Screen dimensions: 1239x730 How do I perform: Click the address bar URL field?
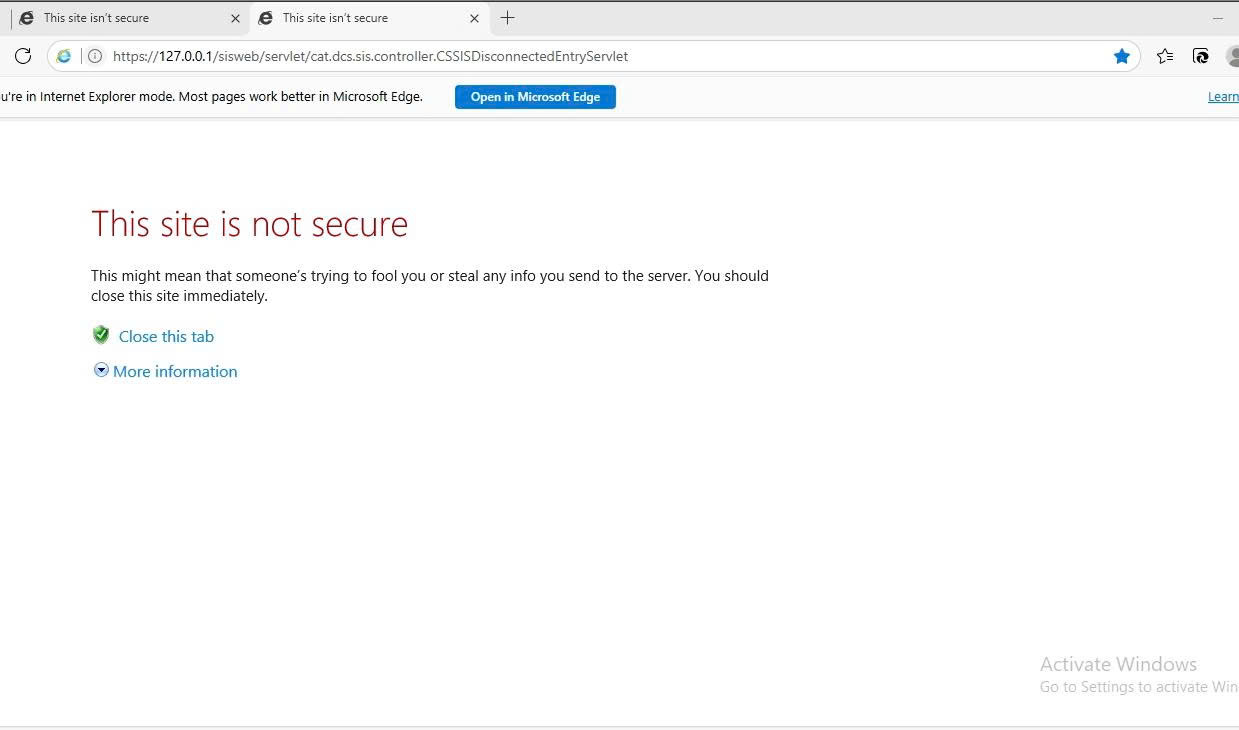(x=594, y=56)
